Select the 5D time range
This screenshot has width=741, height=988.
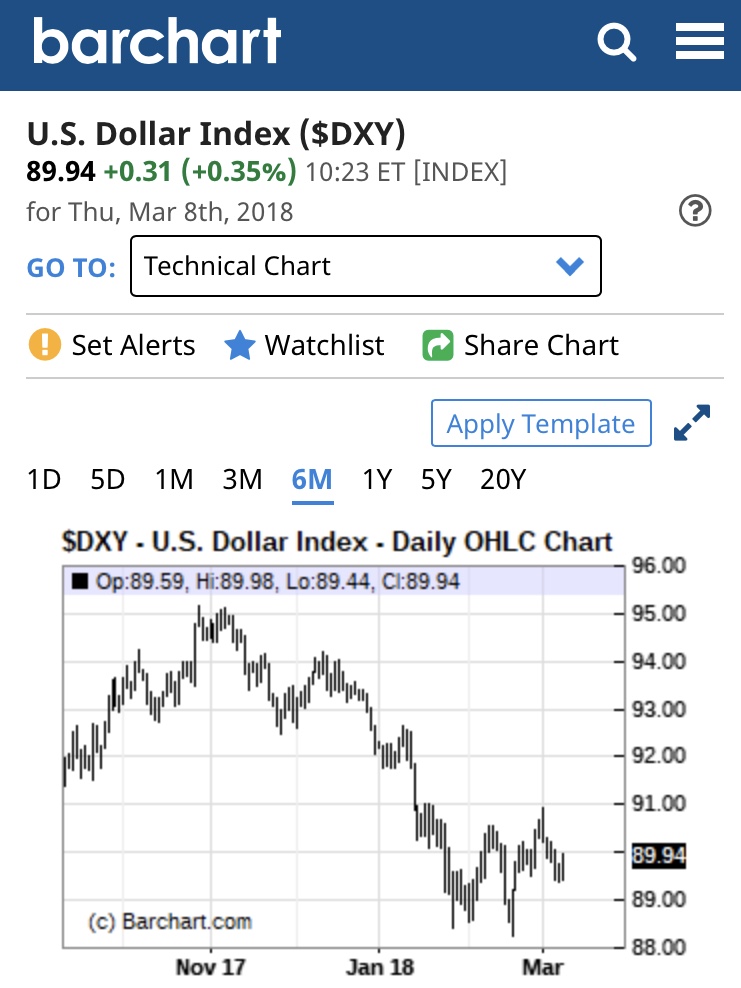point(107,480)
